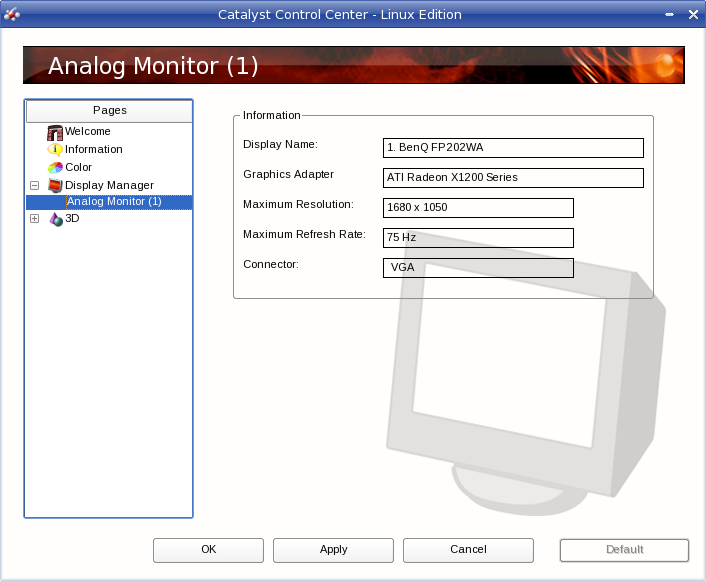
Task: Click the 'Analog Monitor (1)' banner heading
Action: pos(153,66)
